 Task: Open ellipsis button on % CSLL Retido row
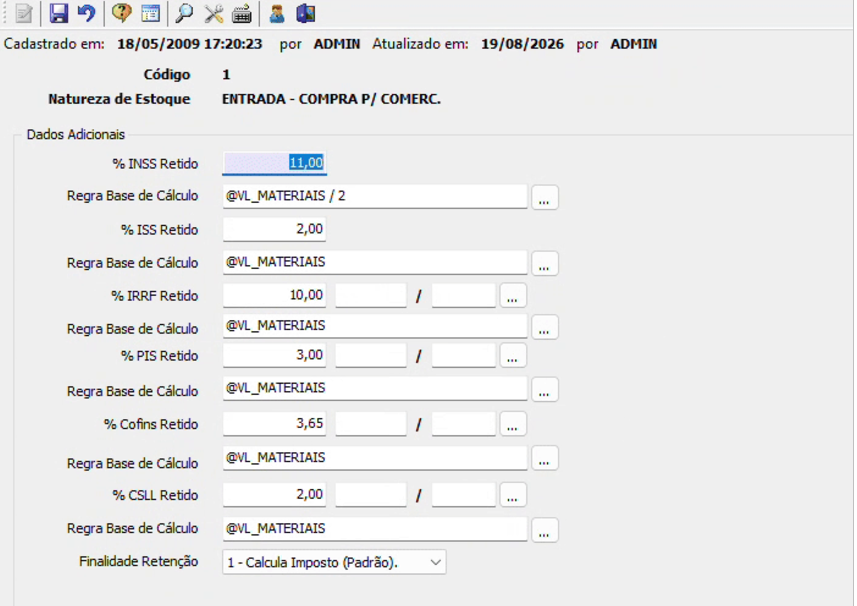(512, 495)
